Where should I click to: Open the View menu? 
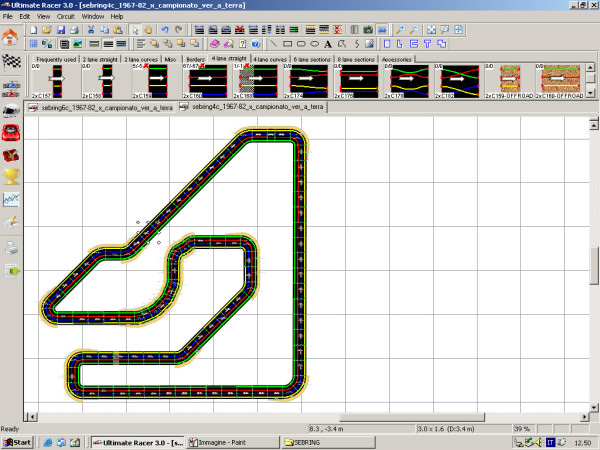pos(40,17)
